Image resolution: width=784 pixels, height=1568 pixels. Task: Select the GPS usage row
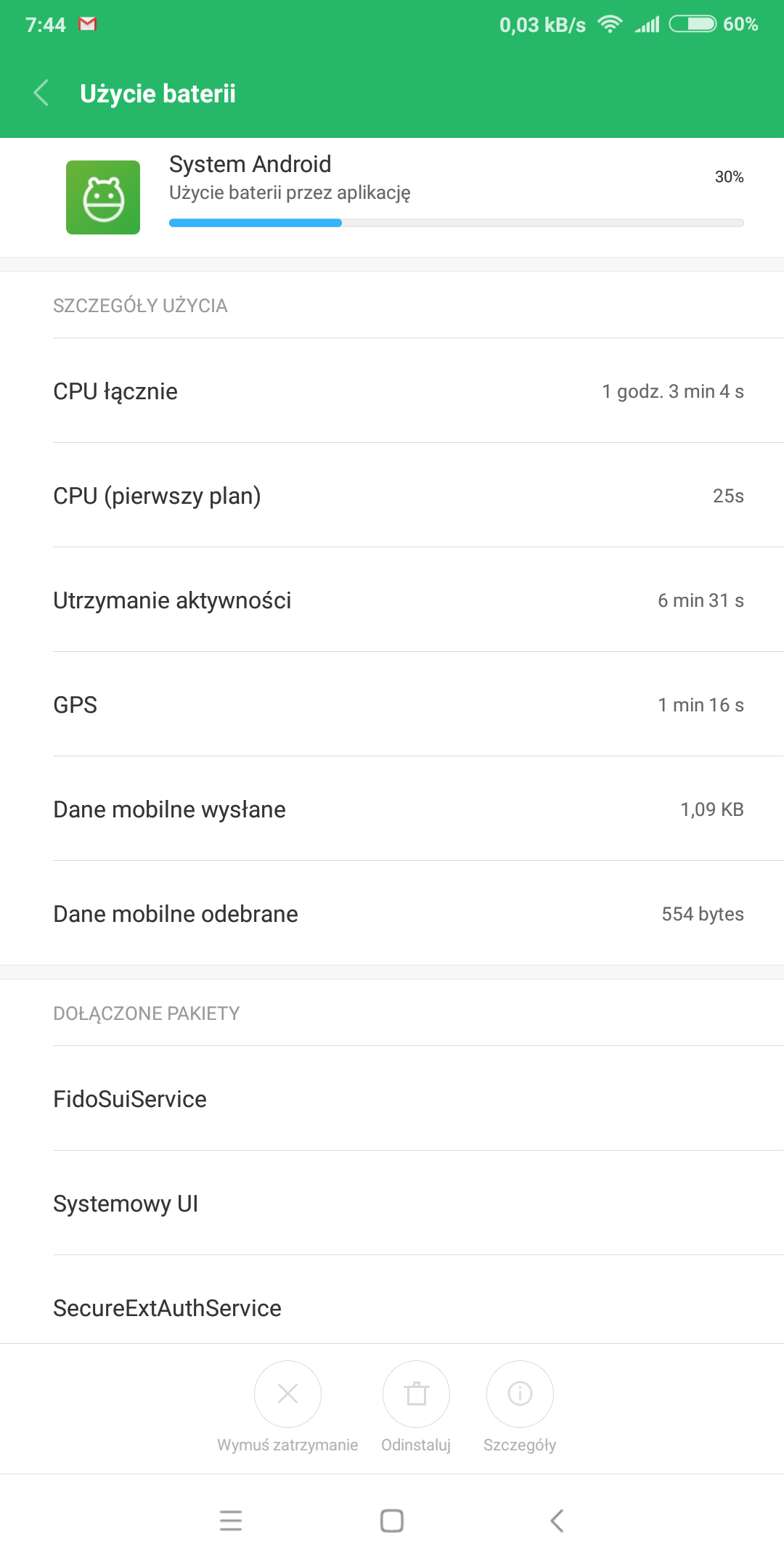click(392, 705)
